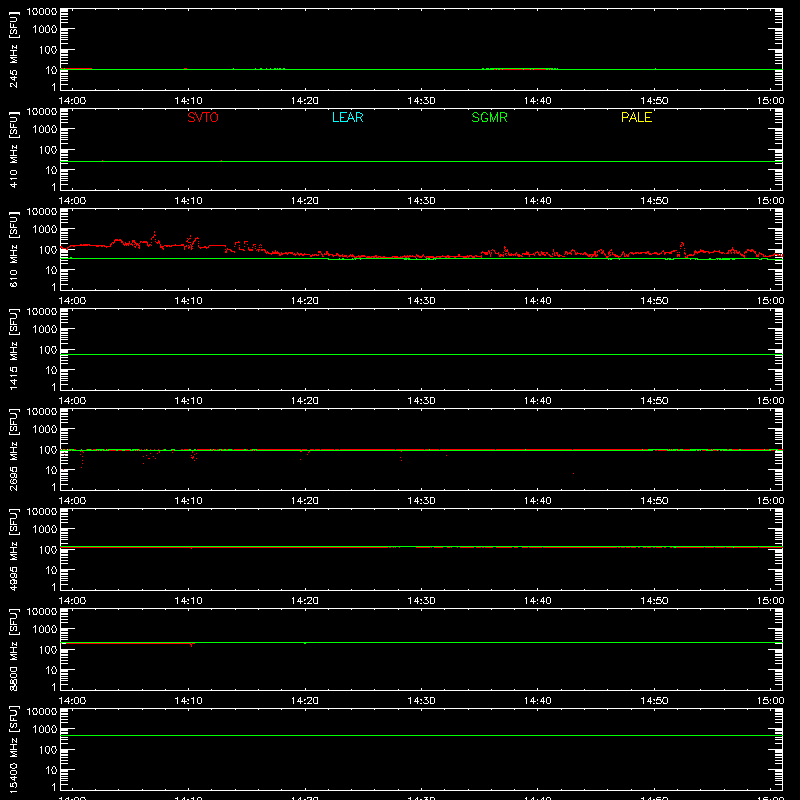Click 14:20 tick label under 410 MHz panel

(x=305, y=201)
